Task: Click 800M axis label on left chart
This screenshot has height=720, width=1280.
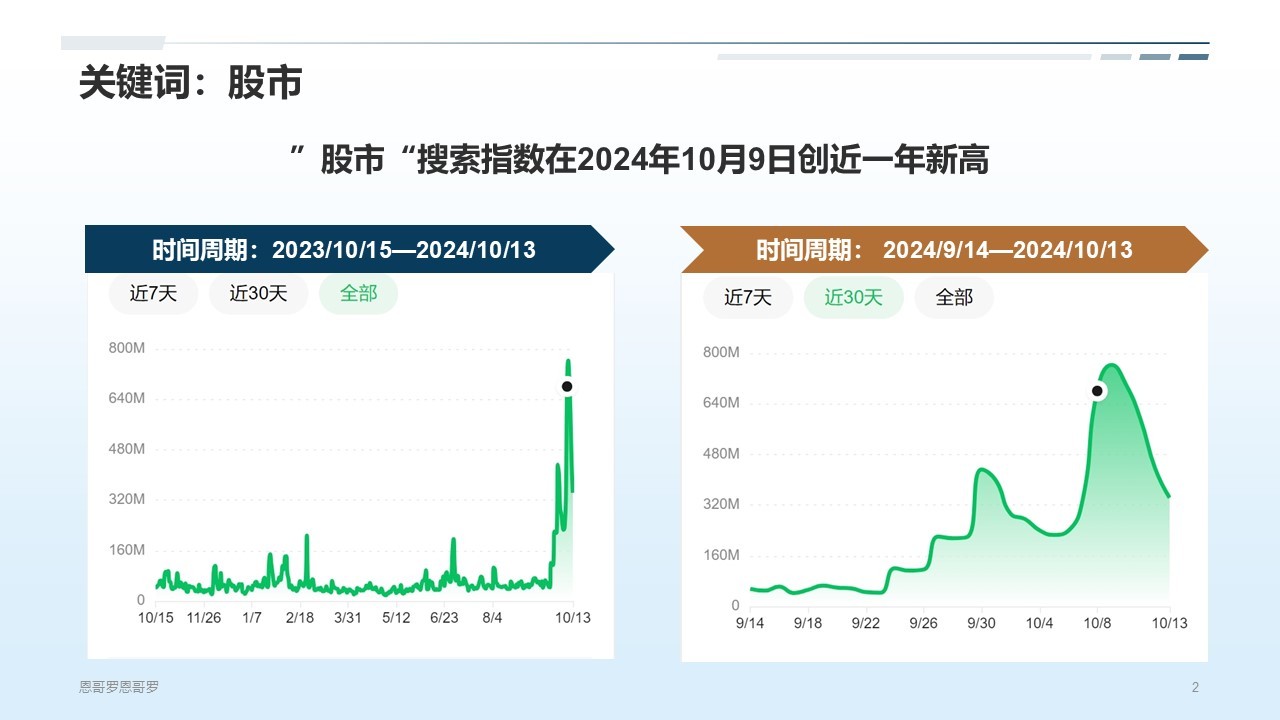Action: (127, 348)
